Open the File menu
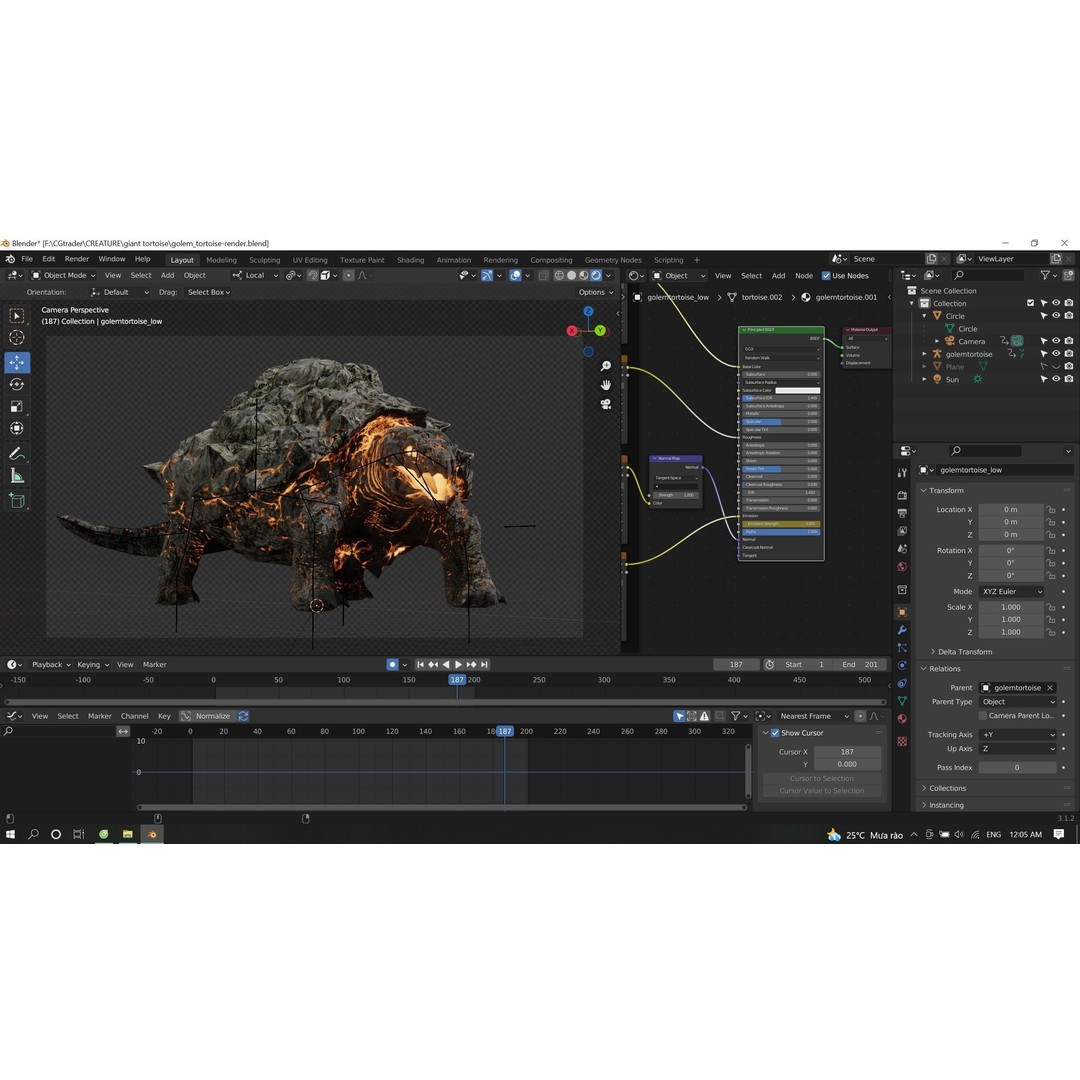This screenshot has height=1080, width=1080. (x=27, y=259)
